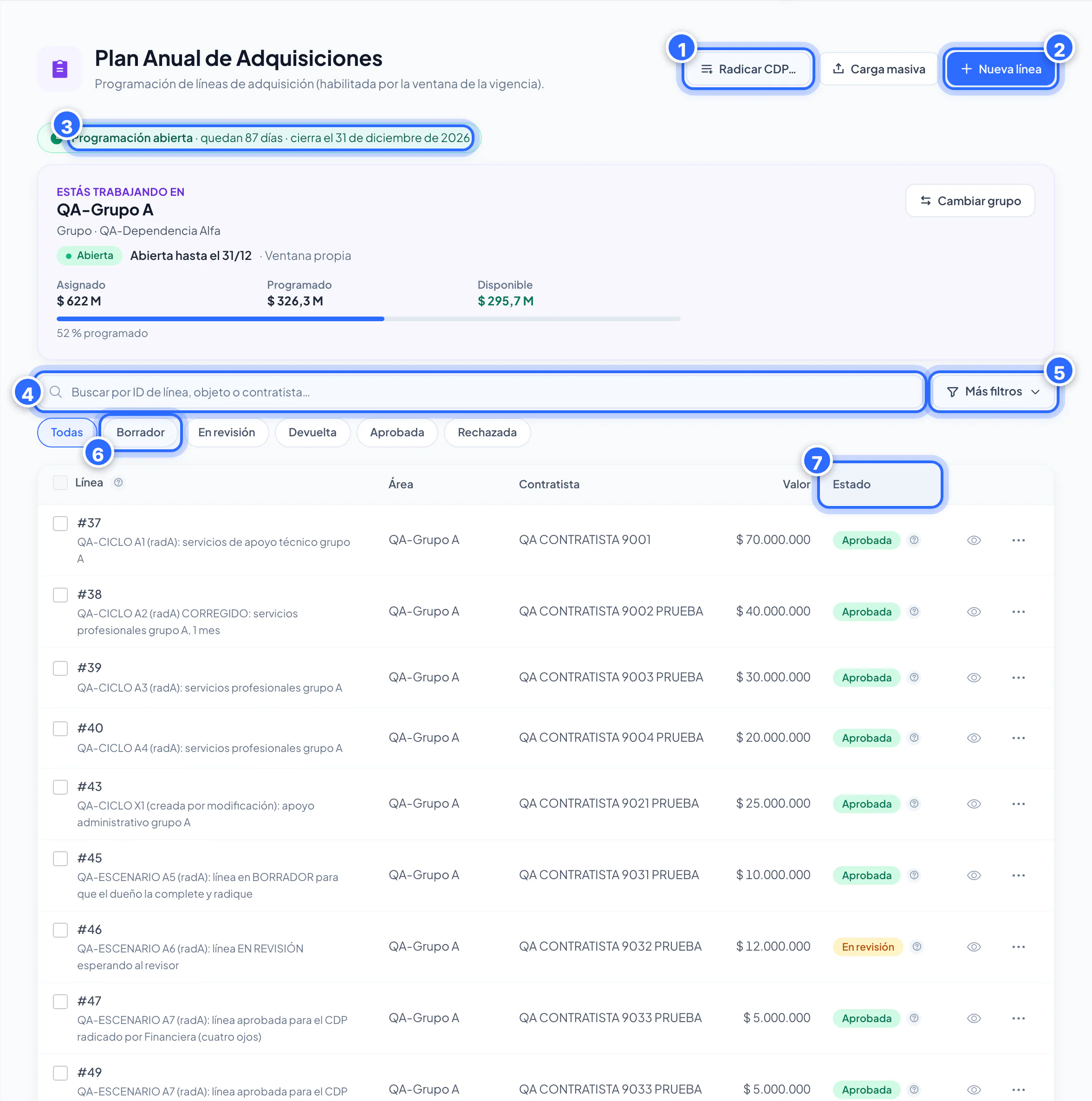Image resolution: width=1092 pixels, height=1101 pixels.
Task: Click eye icon on line #45 row
Action: (974, 875)
